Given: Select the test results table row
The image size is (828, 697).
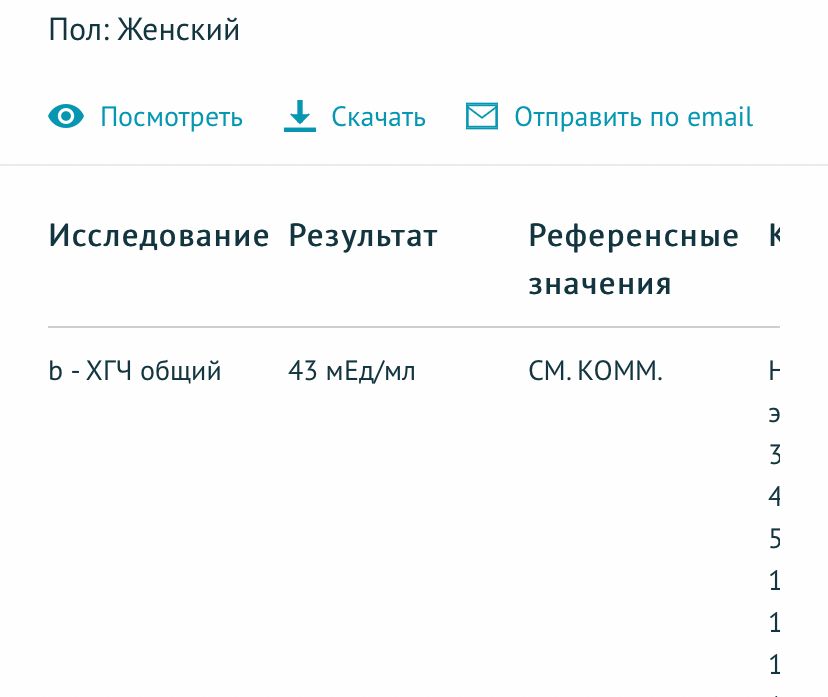Looking at the screenshot, I should pos(400,371).
